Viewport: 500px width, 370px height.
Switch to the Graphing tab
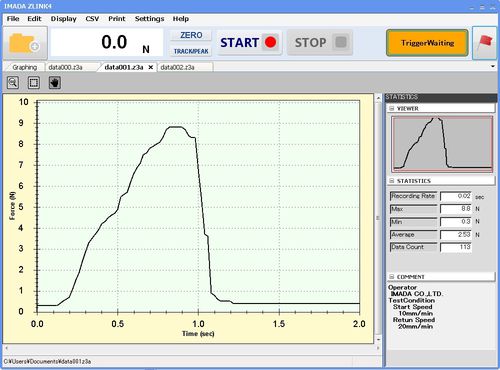pos(24,67)
